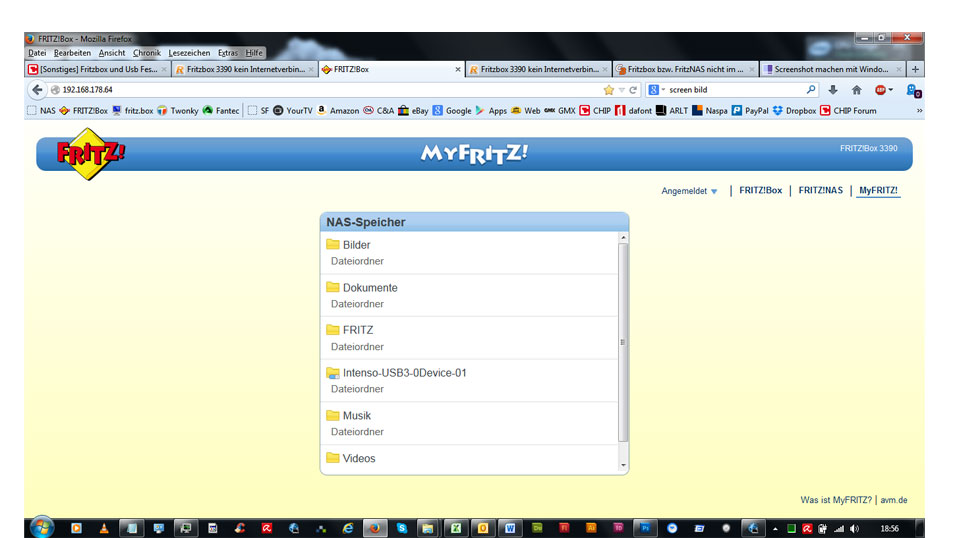The image size is (957, 538).
Task: Click the Firefox back arrow button
Action: point(37,90)
